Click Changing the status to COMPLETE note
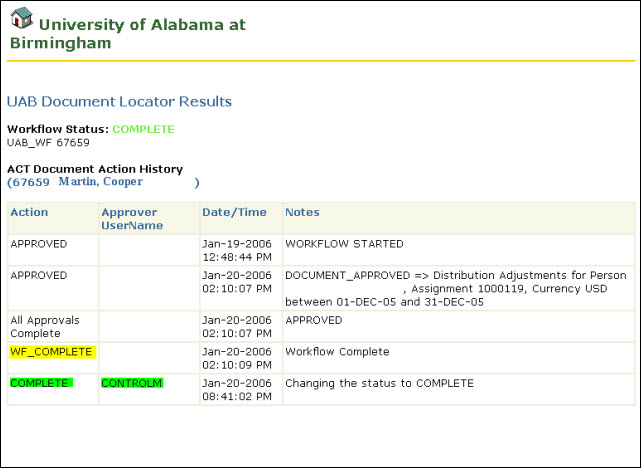 pos(379,383)
